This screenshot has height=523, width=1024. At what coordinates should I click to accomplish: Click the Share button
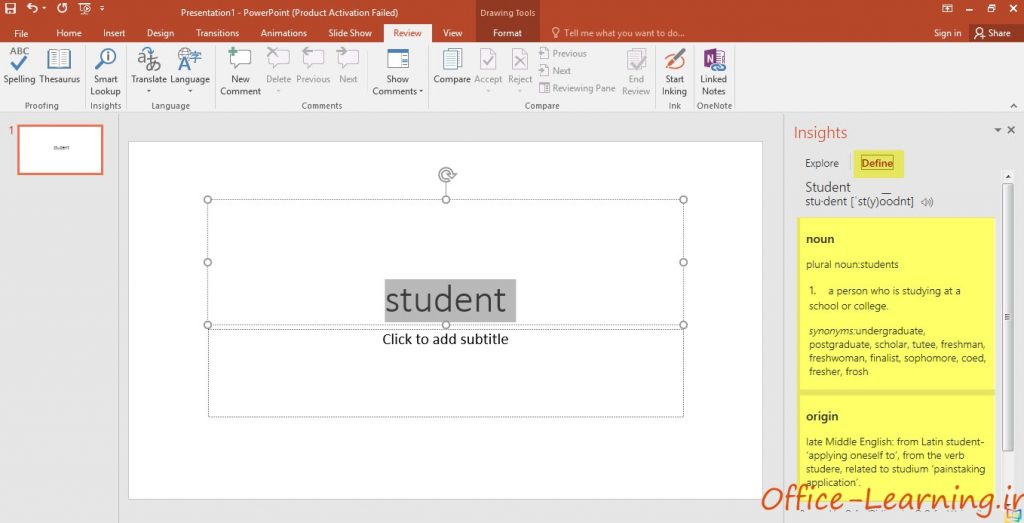[993, 33]
